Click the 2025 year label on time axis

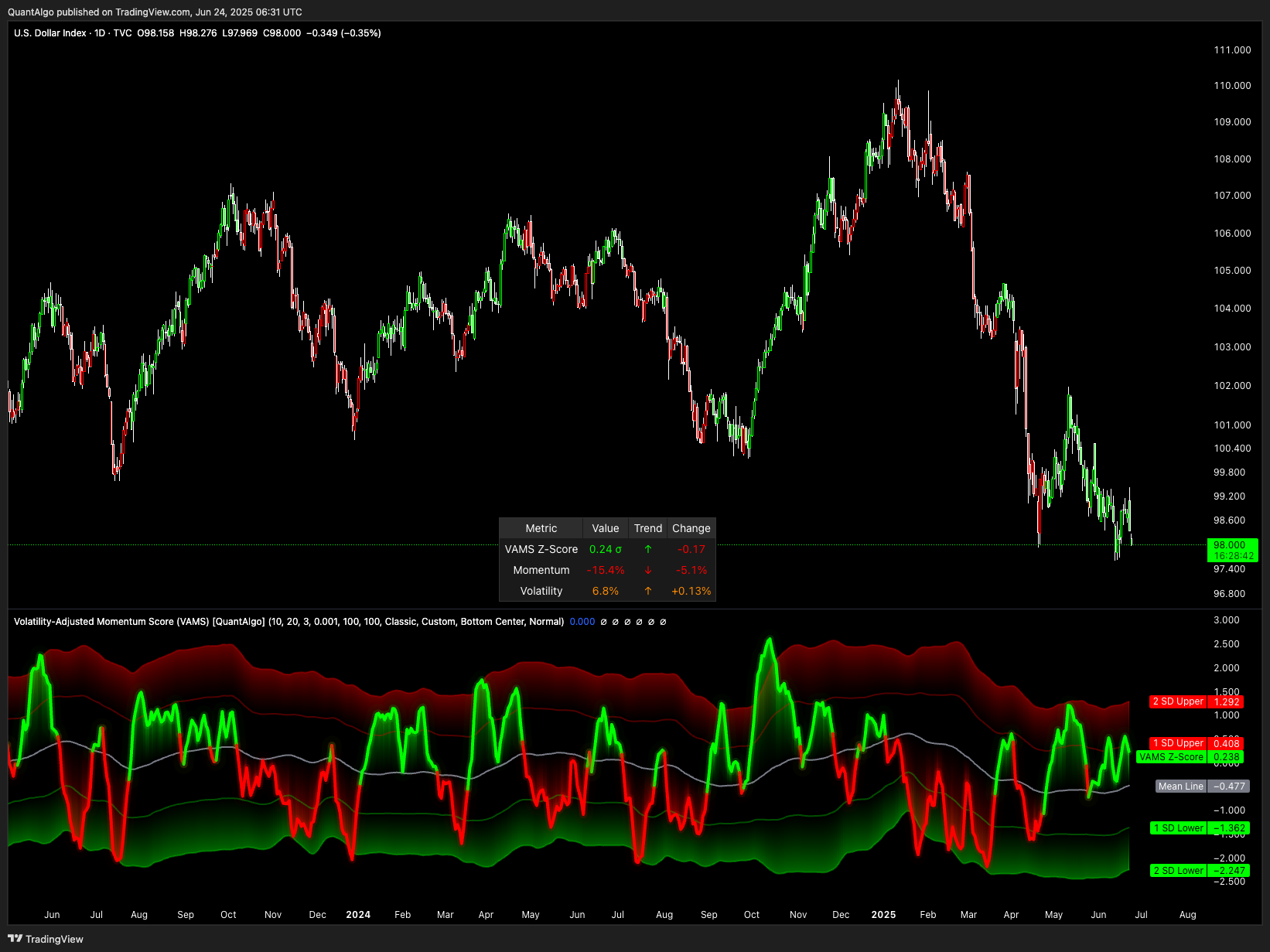click(x=883, y=914)
